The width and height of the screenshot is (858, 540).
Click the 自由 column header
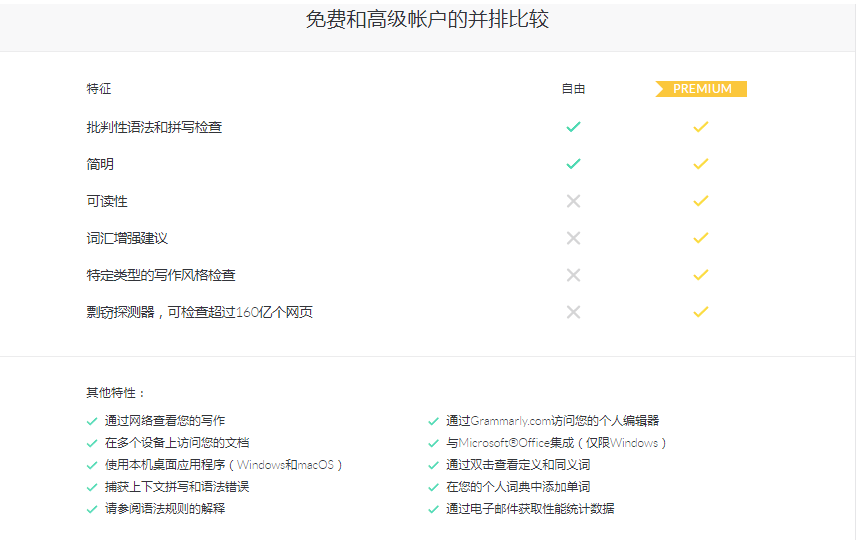[x=573, y=89]
